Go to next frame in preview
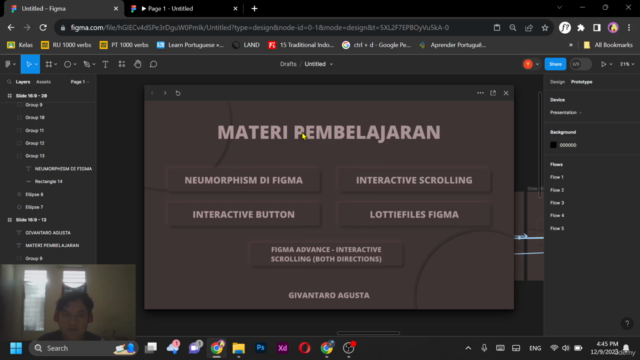 (x=165, y=93)
